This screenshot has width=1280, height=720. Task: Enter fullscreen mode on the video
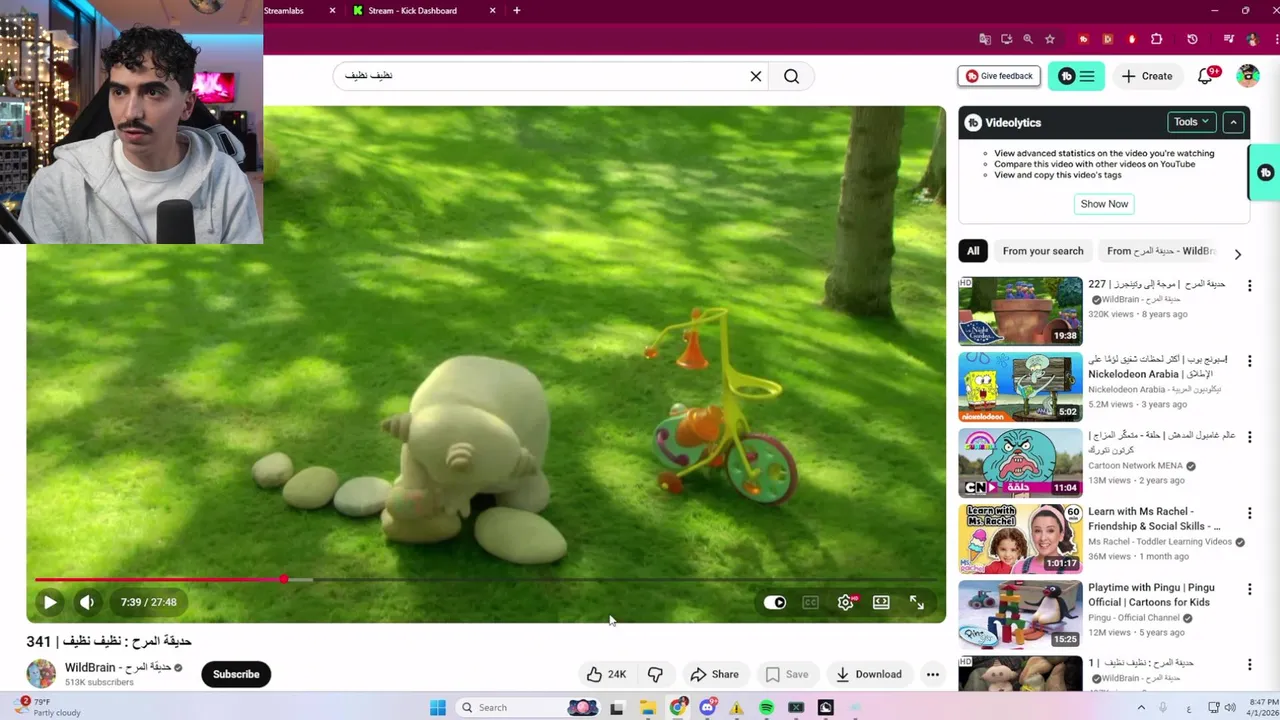(917, 602)
